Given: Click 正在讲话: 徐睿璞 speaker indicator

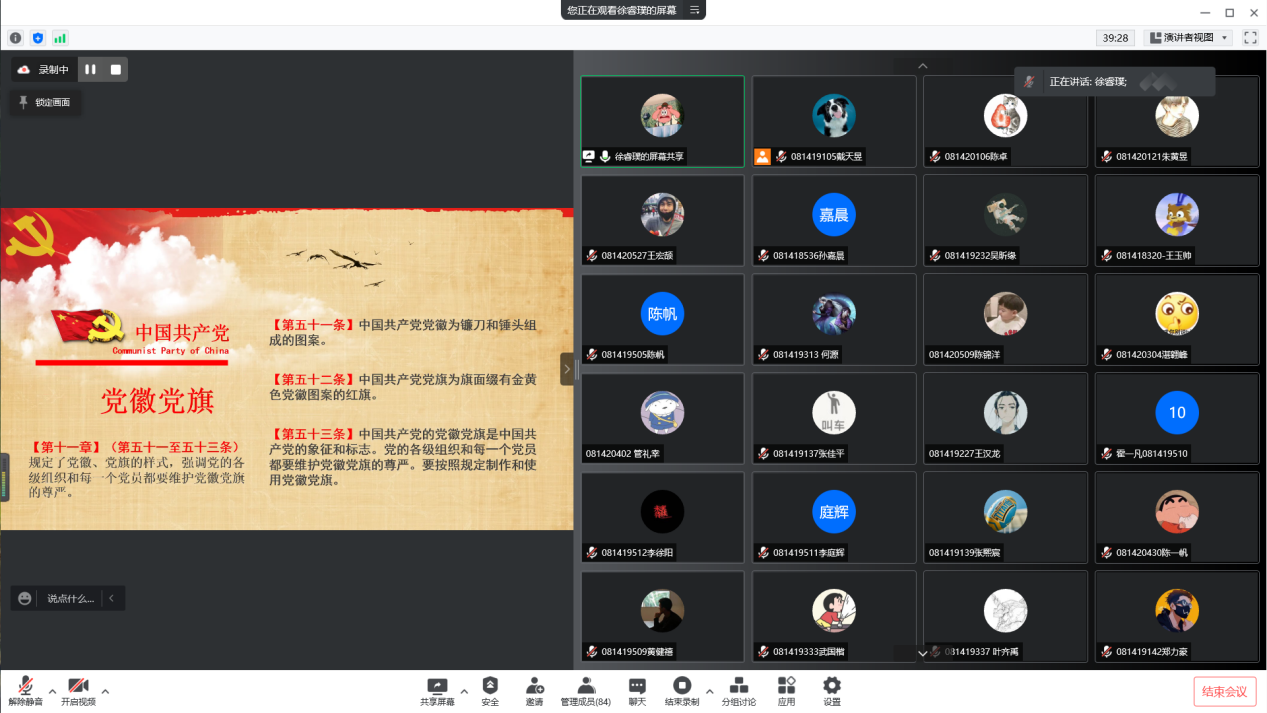Looking at the screenshot, I should click(x=1115, y=82).
